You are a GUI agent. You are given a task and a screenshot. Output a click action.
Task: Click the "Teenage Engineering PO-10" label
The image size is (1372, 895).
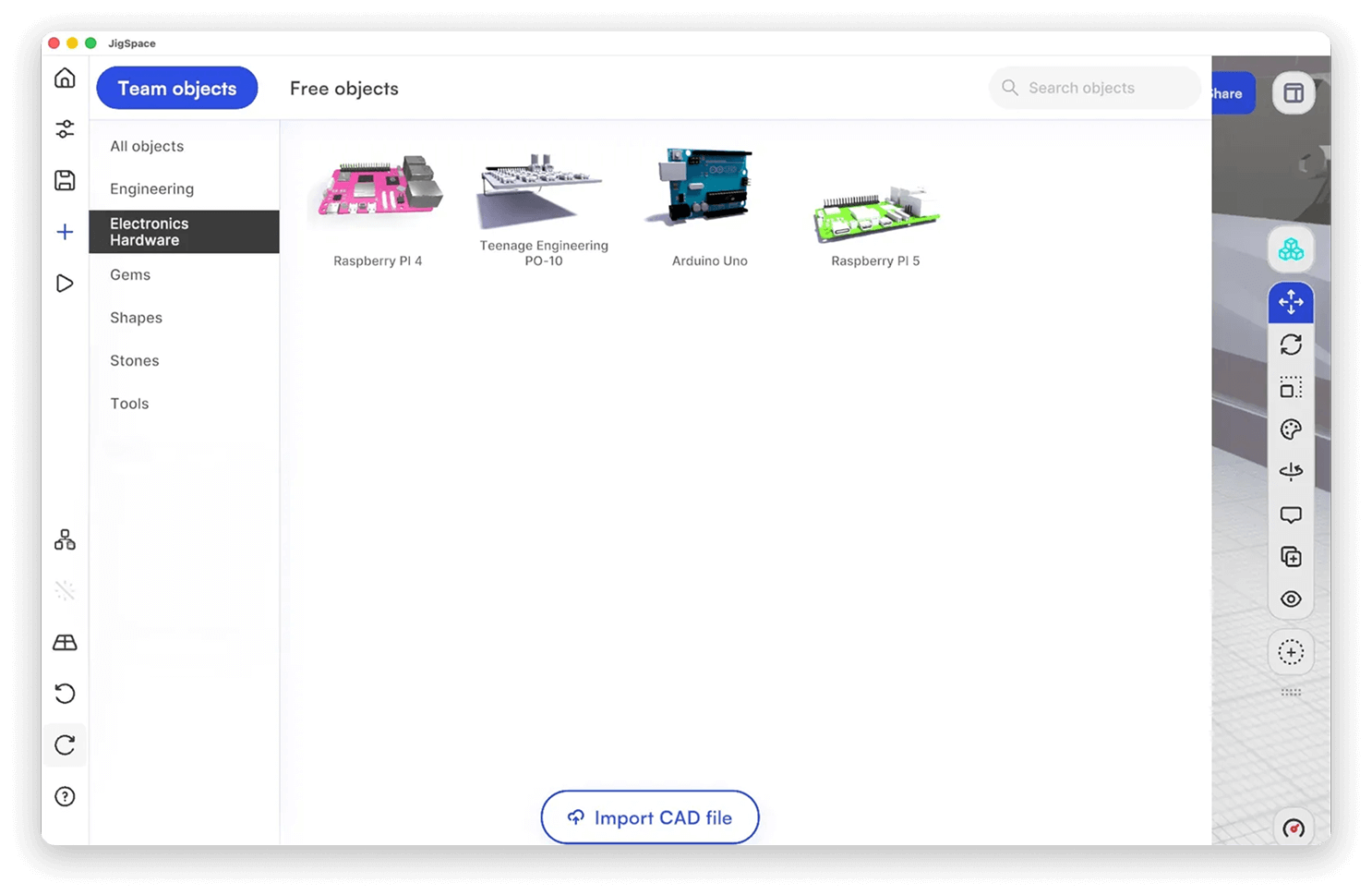tap(544, 253)
